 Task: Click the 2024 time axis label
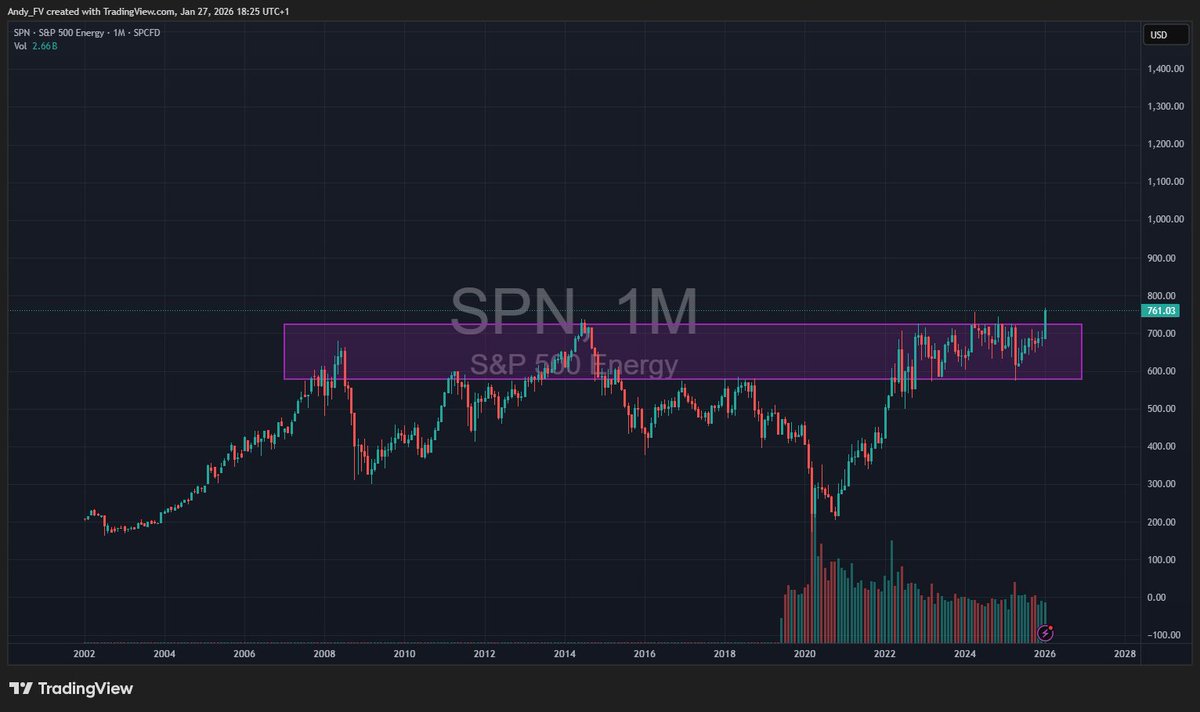point(965,654)
